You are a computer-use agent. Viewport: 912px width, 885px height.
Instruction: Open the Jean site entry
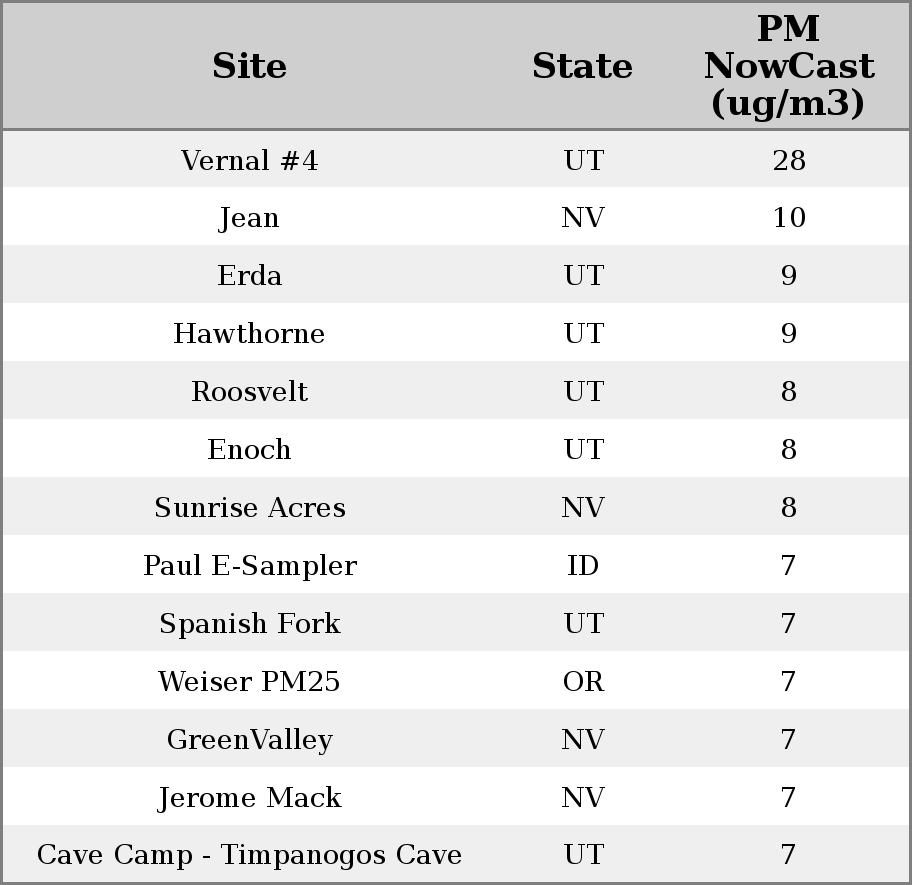(249, 218)
